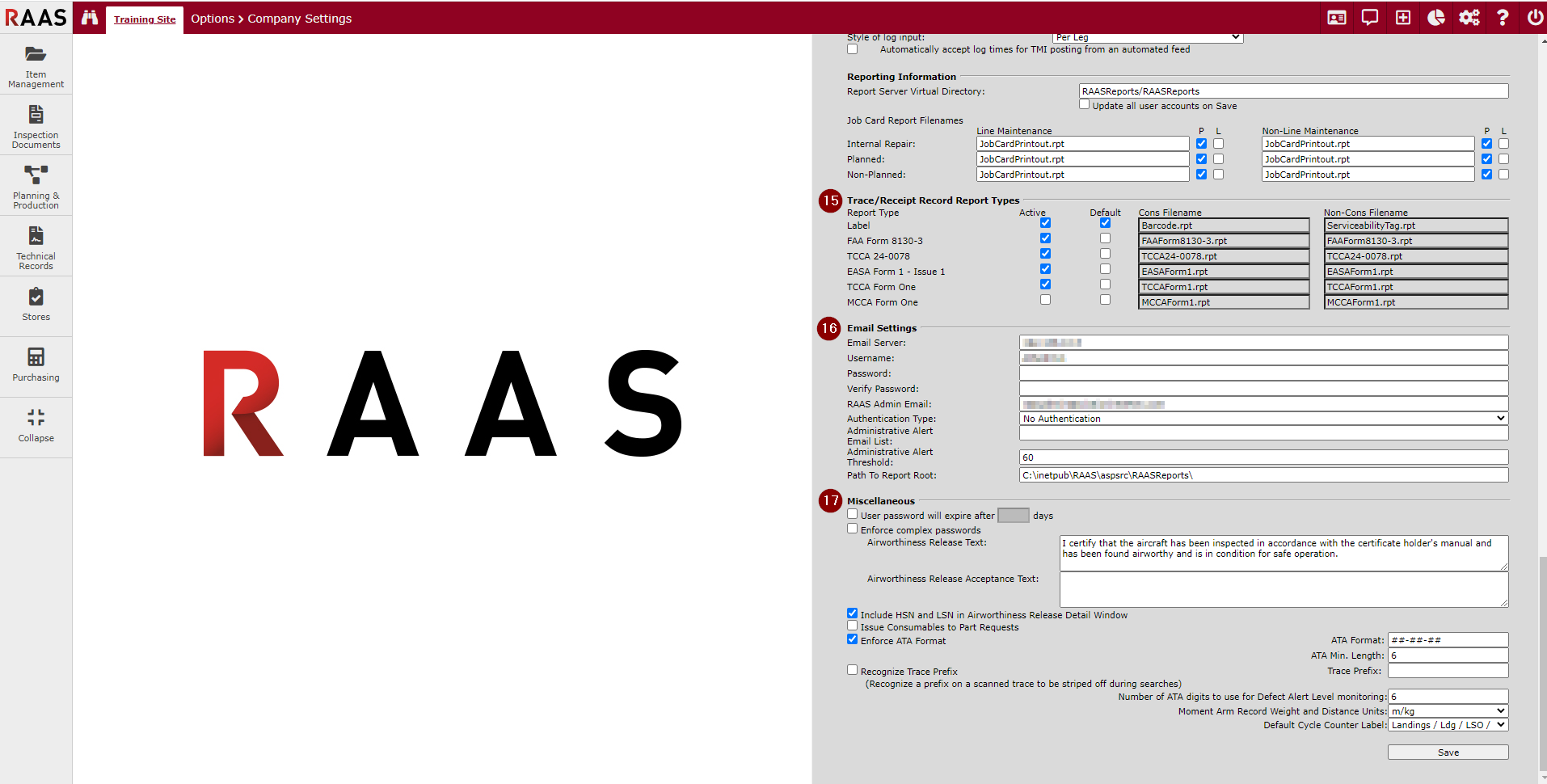This screenshot has width=1547, height=784.
Task: Open Default Cycle Counter Label dropdown
Action: tap(1448, 725)
